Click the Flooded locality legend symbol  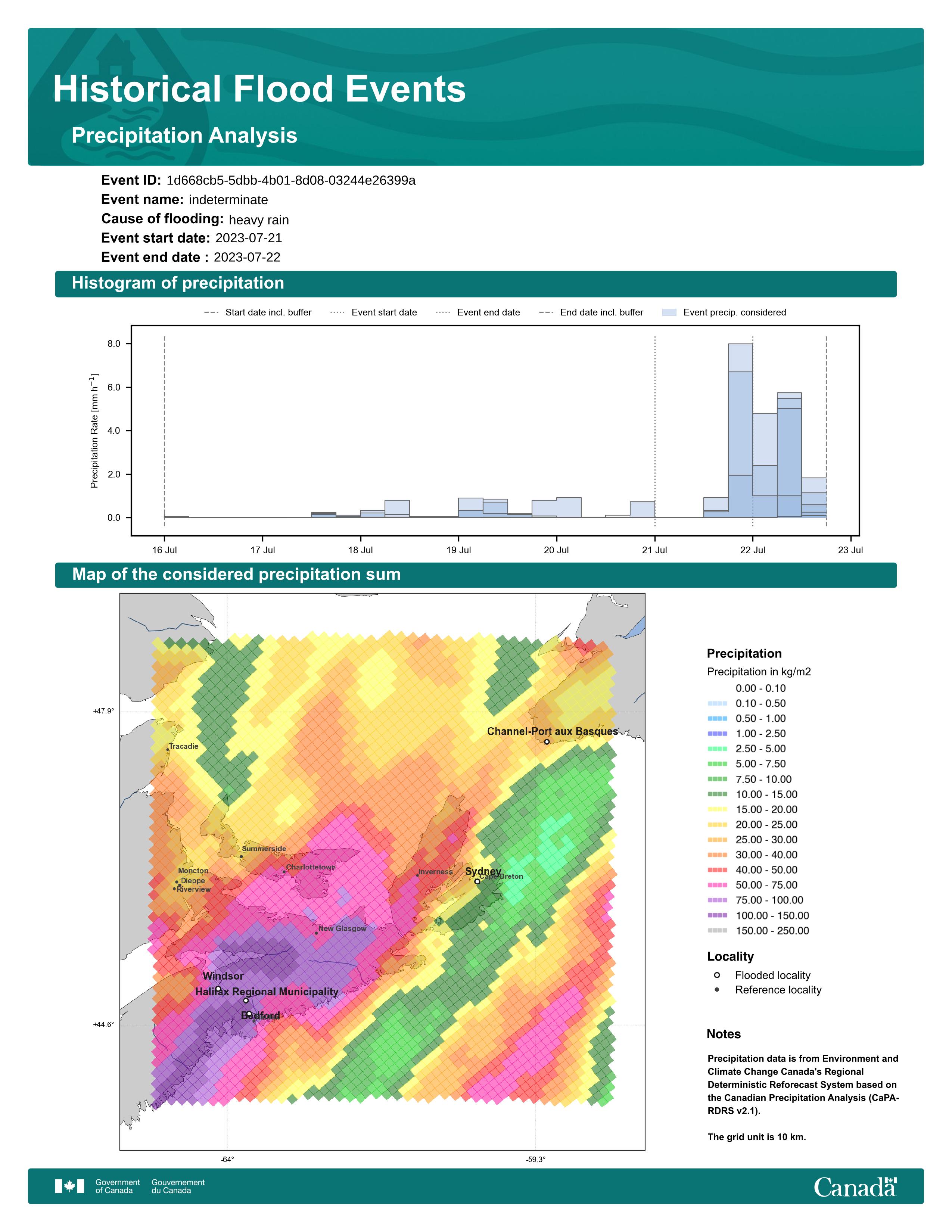717,975
